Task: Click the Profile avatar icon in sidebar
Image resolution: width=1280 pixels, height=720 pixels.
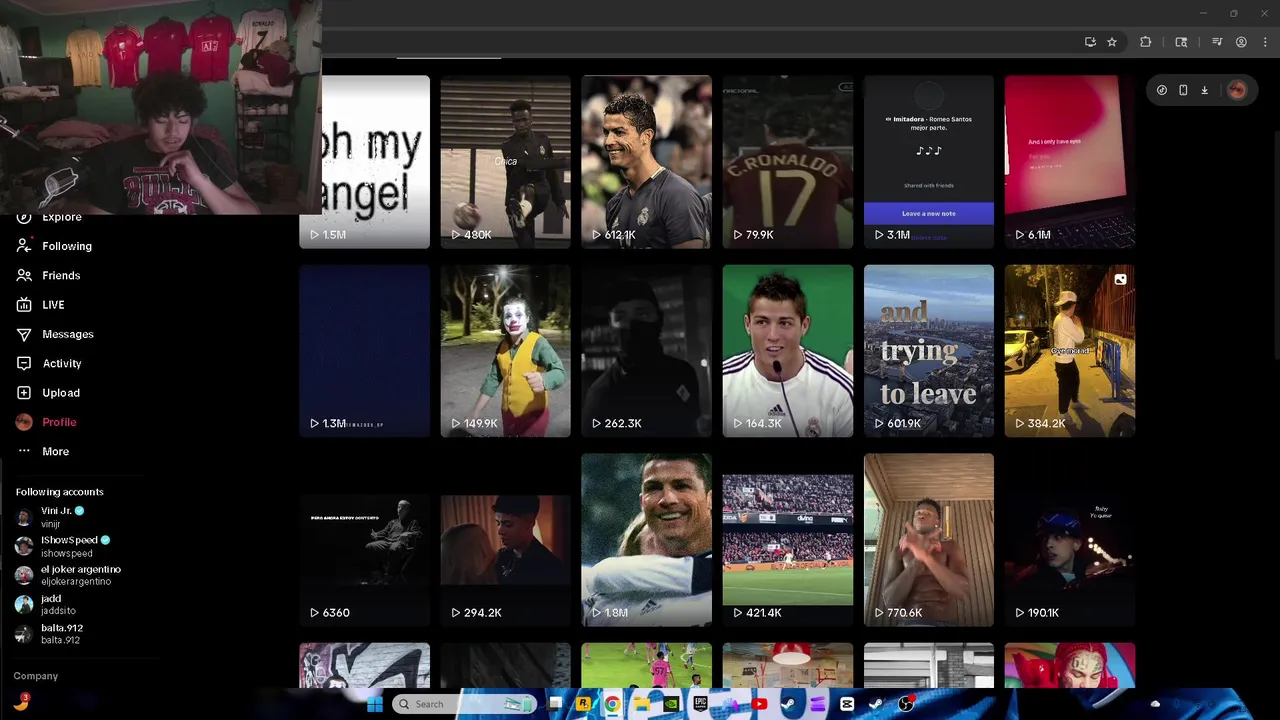Action: (x=24, y=422)
